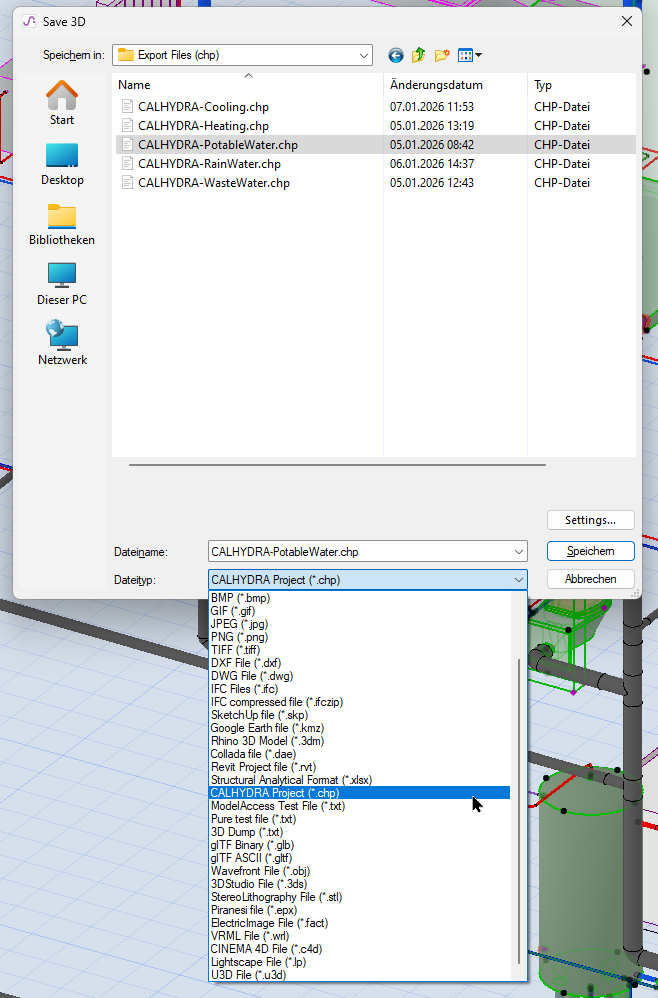This screenshot has width=658, height=998.
Task: Open Netzwerk in the places sidebar
Action: [x=62, y=344]
